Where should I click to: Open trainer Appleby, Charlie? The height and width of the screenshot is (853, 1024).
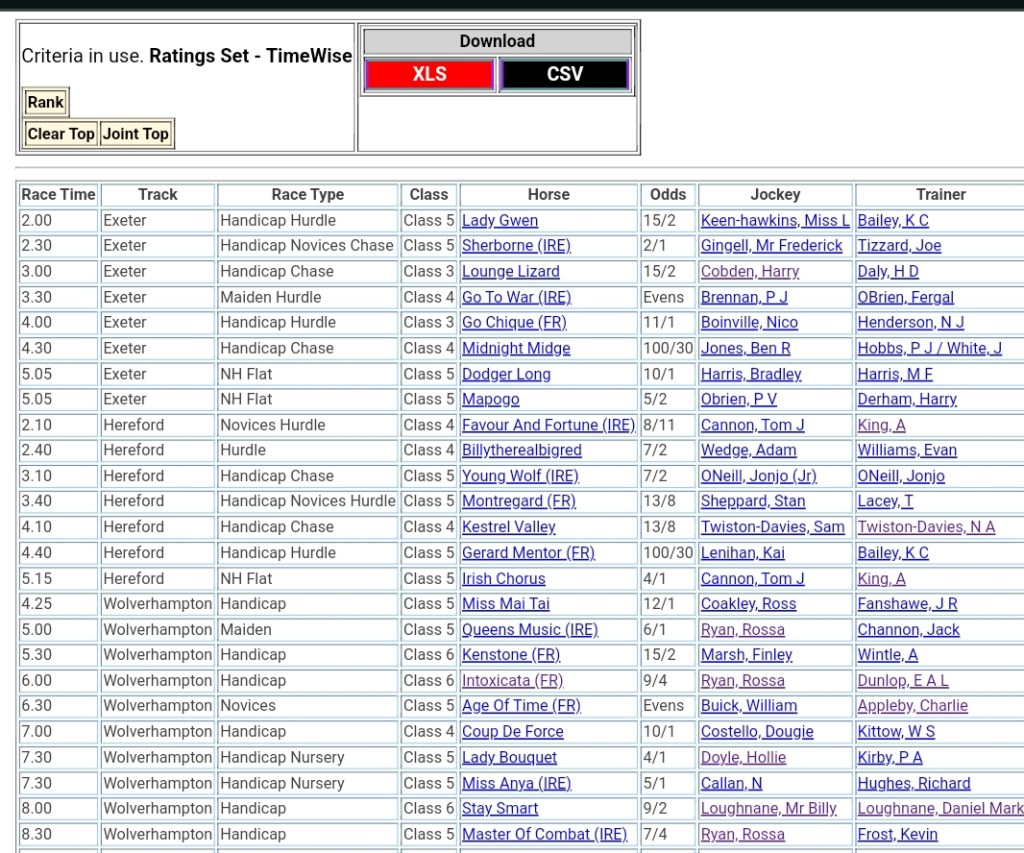click(x=912, y=706)
